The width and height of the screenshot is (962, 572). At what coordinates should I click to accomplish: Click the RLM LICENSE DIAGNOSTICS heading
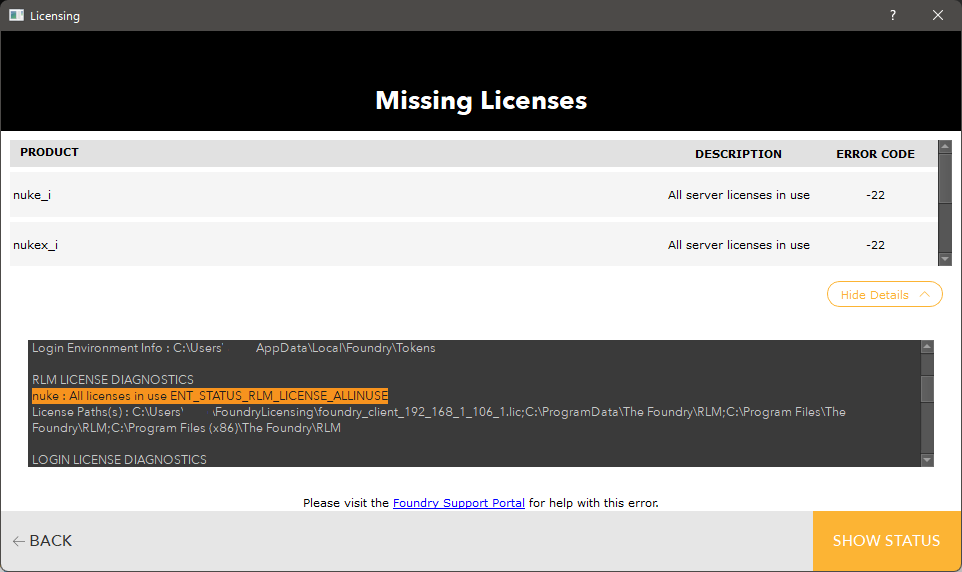click(113, 379)
